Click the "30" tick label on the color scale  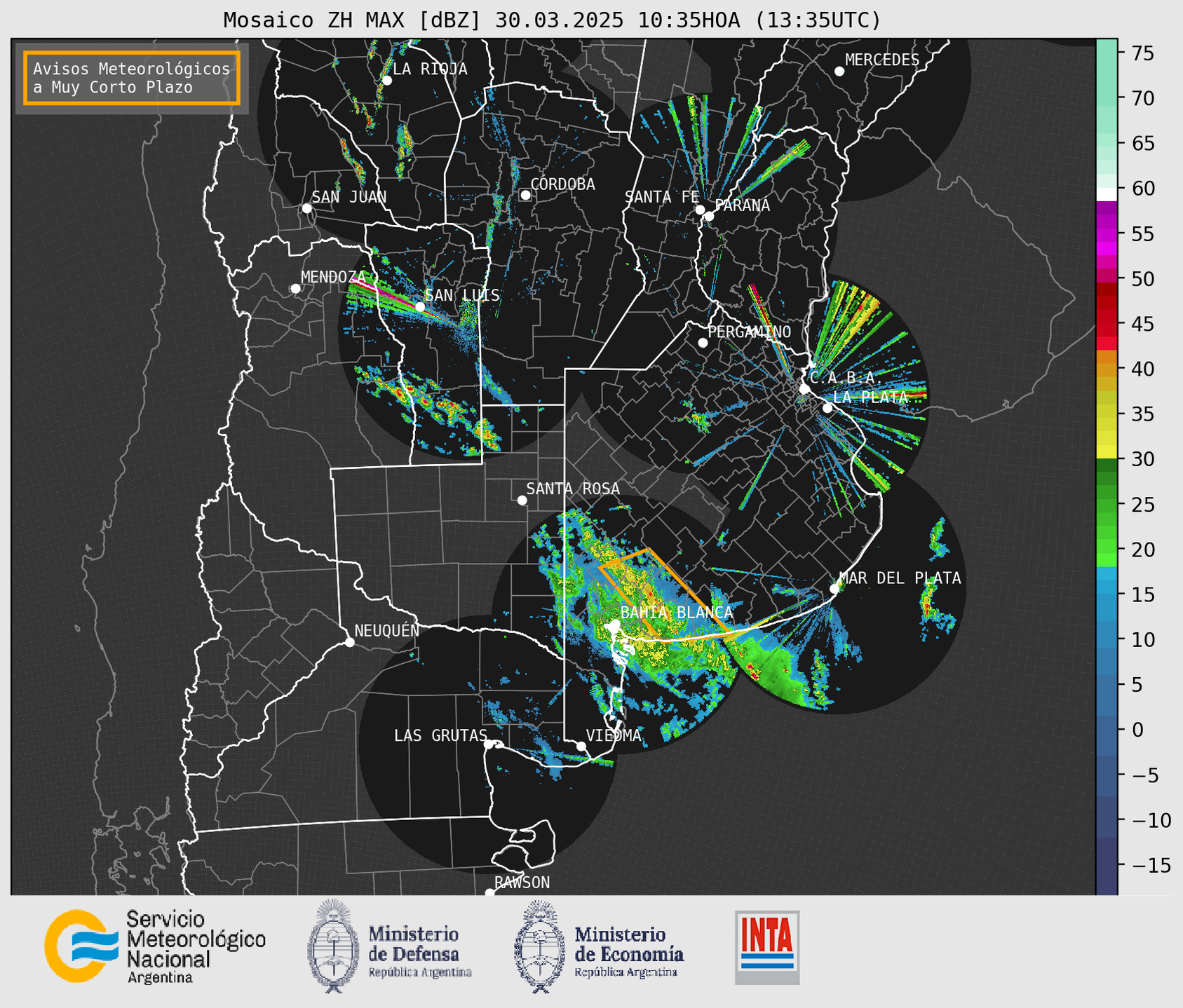(x=1142, y=459)
